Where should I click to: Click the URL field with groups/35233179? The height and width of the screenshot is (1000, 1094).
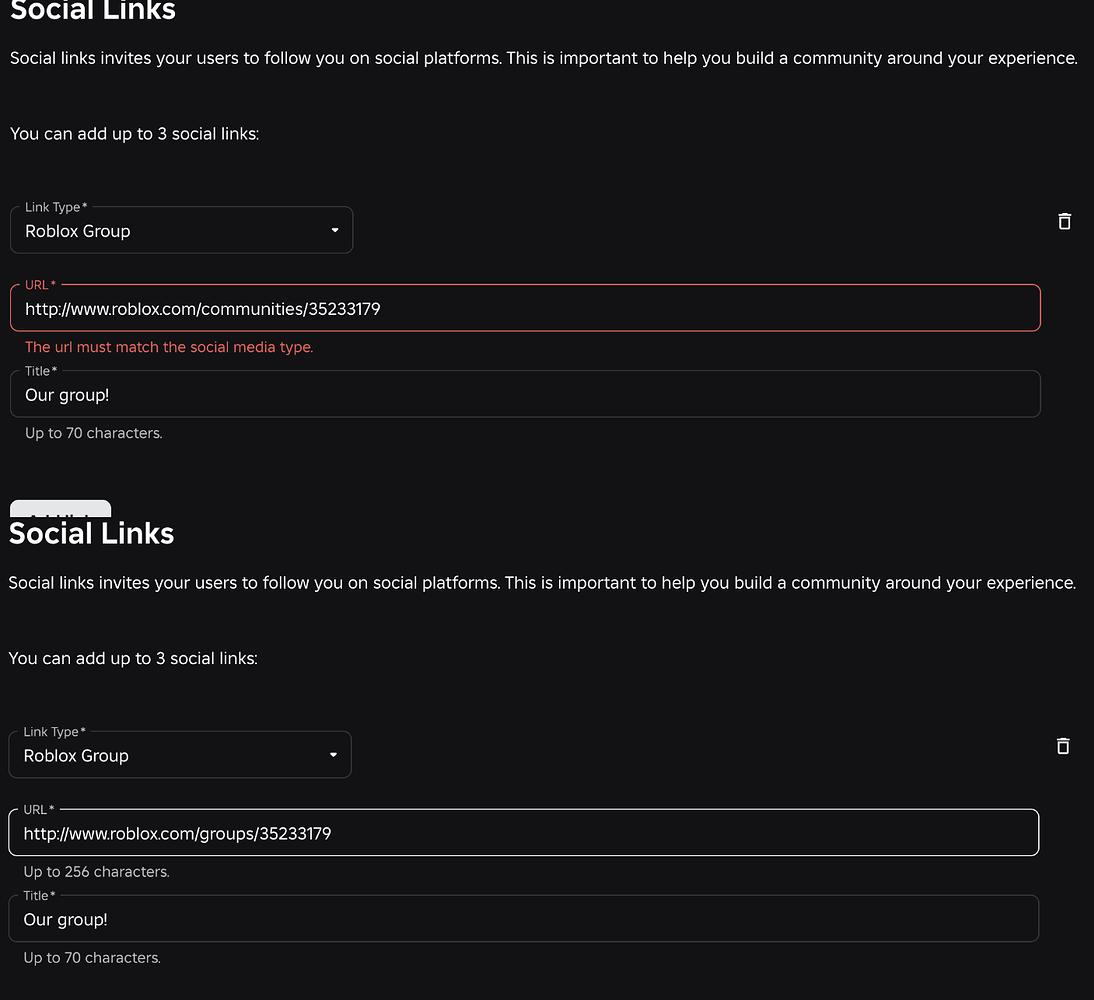click(523, 832)
